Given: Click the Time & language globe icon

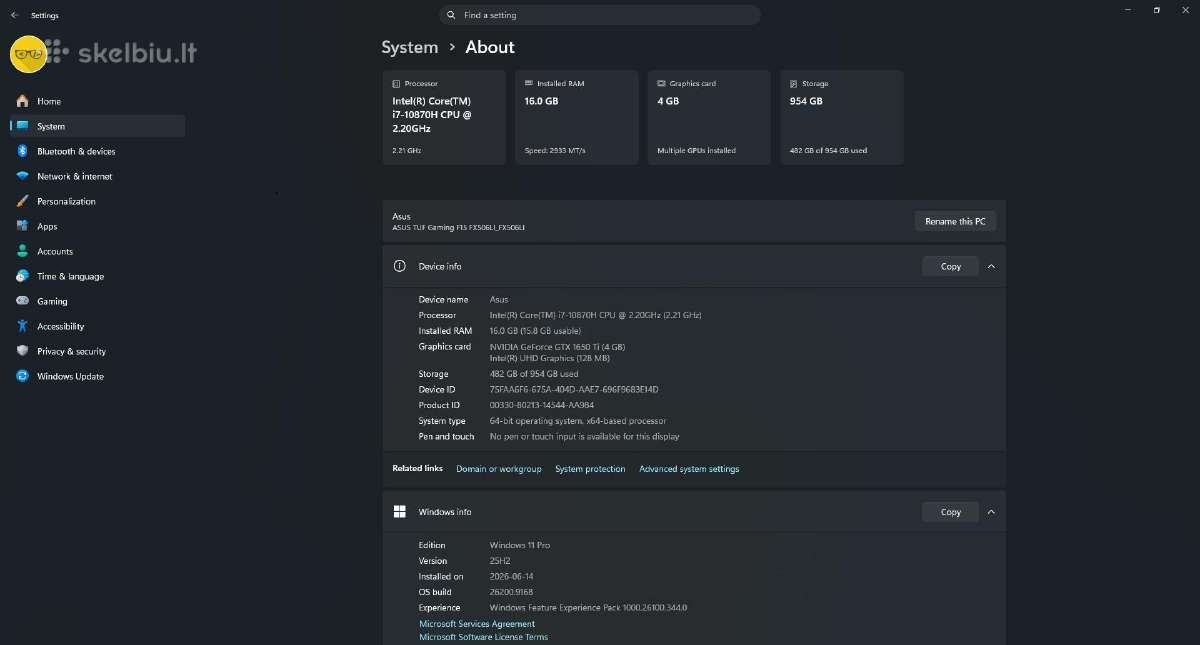Looking at the screenshot, I should [22, 276].
